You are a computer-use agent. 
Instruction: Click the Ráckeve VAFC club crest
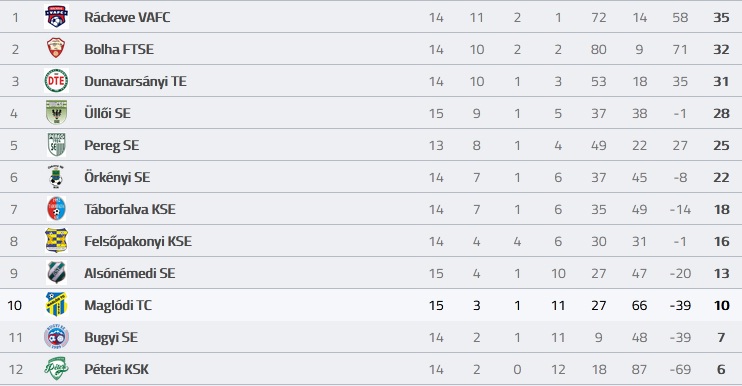pos(56,17)
